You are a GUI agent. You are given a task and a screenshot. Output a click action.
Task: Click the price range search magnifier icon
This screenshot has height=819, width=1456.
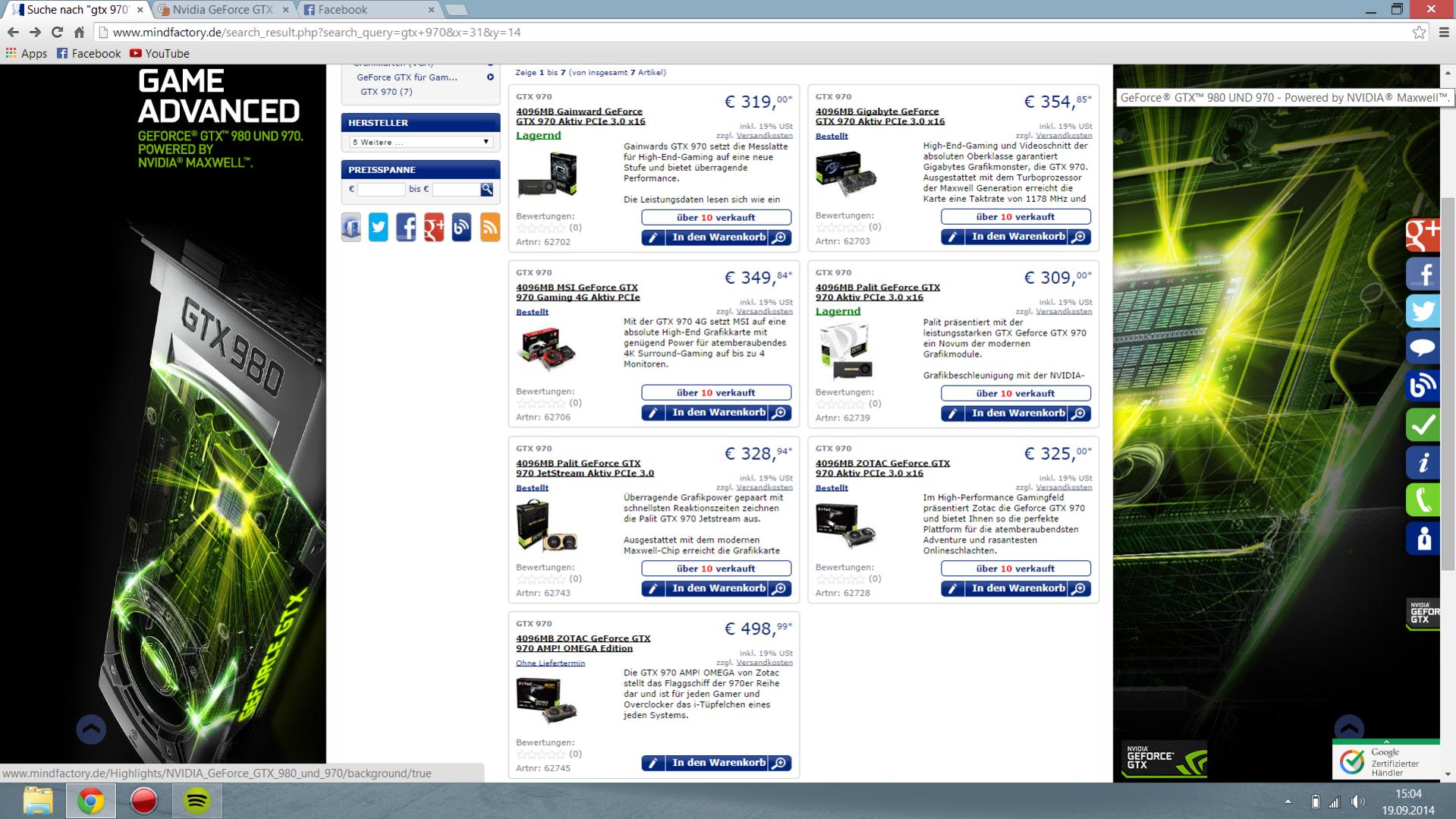[486, 189]
